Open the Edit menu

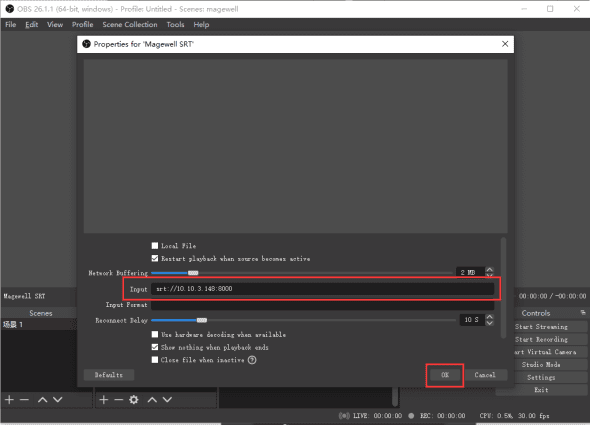[x=32, y=24]
